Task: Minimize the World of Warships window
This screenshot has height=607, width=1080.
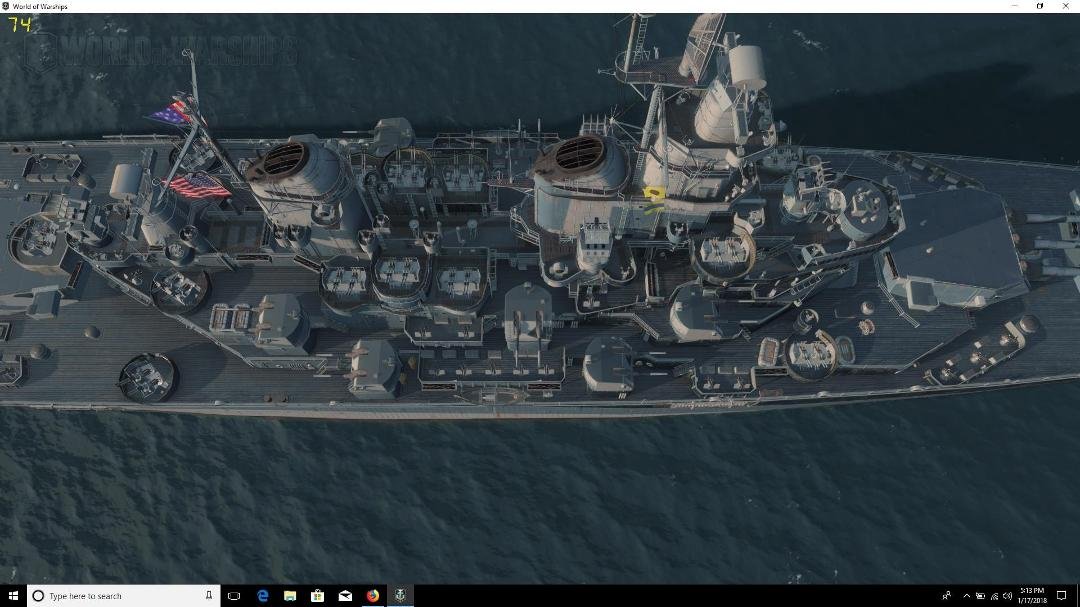Action: [1014, 6]
